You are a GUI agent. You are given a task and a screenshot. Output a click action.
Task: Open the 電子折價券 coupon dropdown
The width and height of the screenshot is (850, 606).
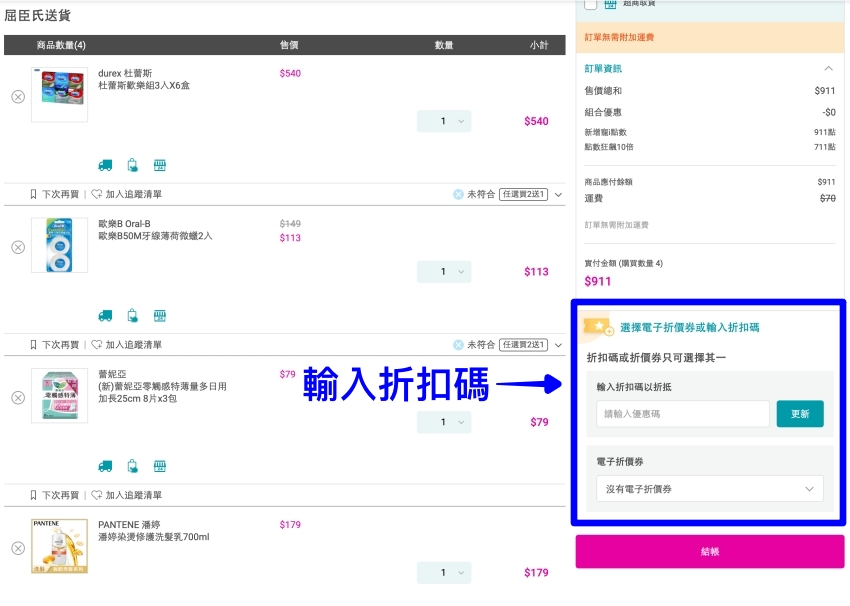pos(710,489)
